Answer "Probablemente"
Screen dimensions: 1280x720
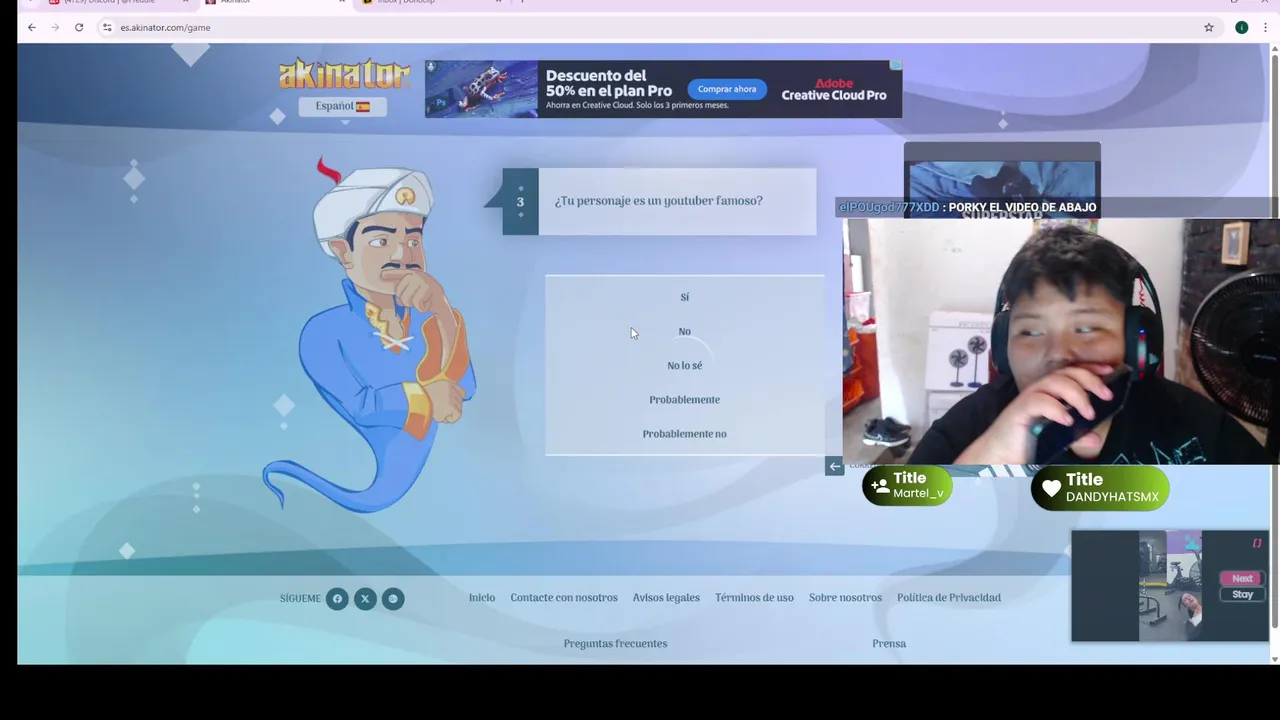684,399
